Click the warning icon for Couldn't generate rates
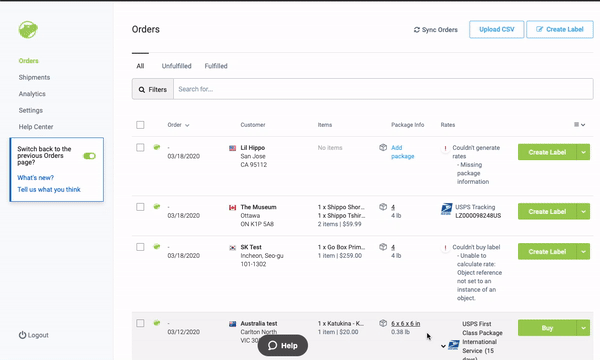600x360 pixels. pyautogui.click(x=445, y=148)
